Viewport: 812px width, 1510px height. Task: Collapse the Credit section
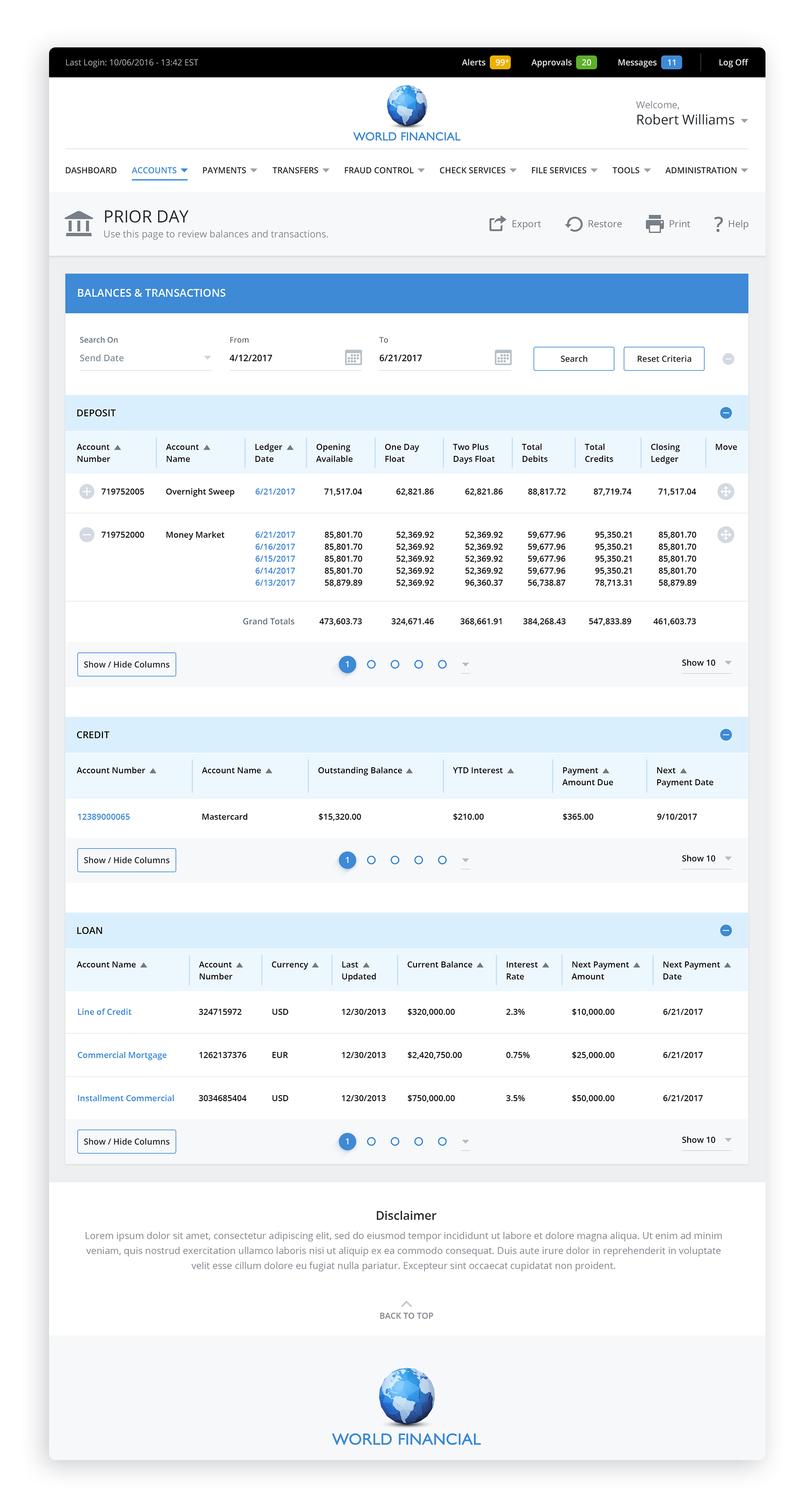[725, 734]
